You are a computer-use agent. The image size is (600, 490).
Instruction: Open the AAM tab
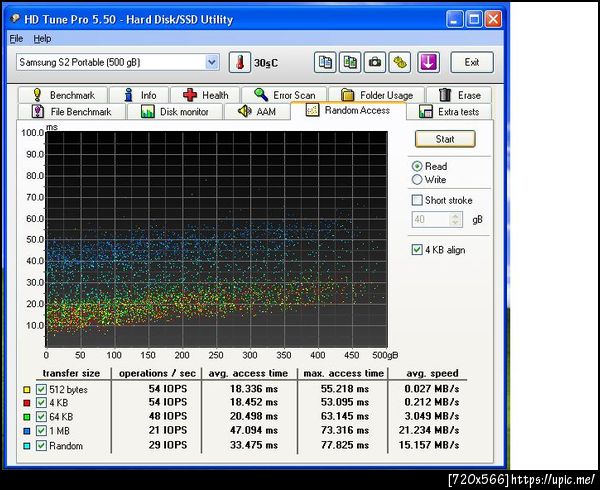(257, 112)
